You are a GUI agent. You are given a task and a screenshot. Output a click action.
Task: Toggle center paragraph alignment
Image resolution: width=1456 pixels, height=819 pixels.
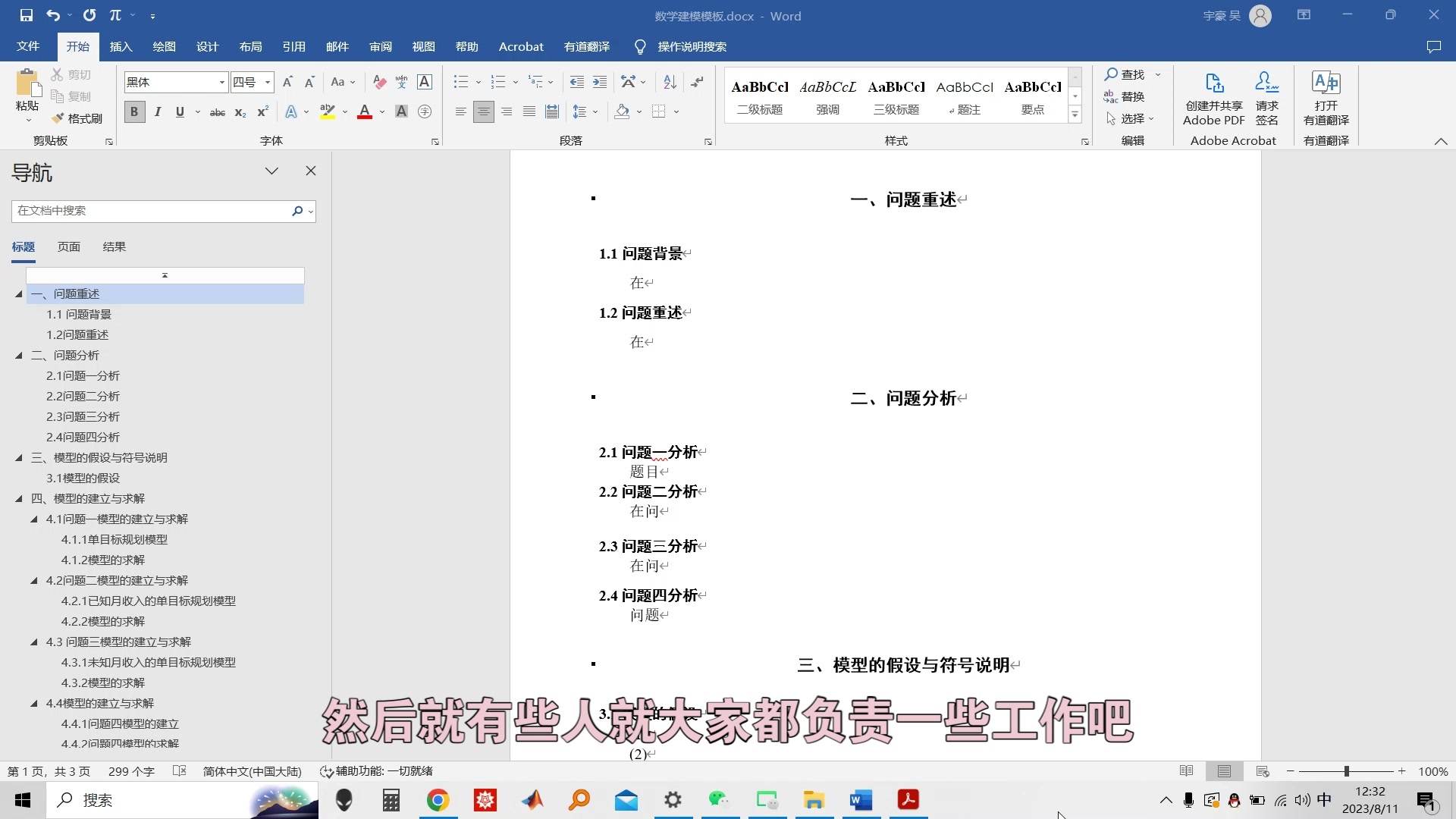[x=483, y=112]
